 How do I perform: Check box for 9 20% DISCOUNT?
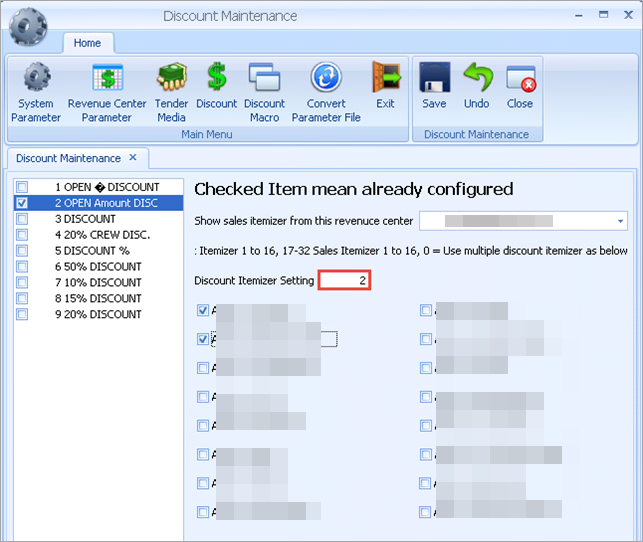click(22, 314)
